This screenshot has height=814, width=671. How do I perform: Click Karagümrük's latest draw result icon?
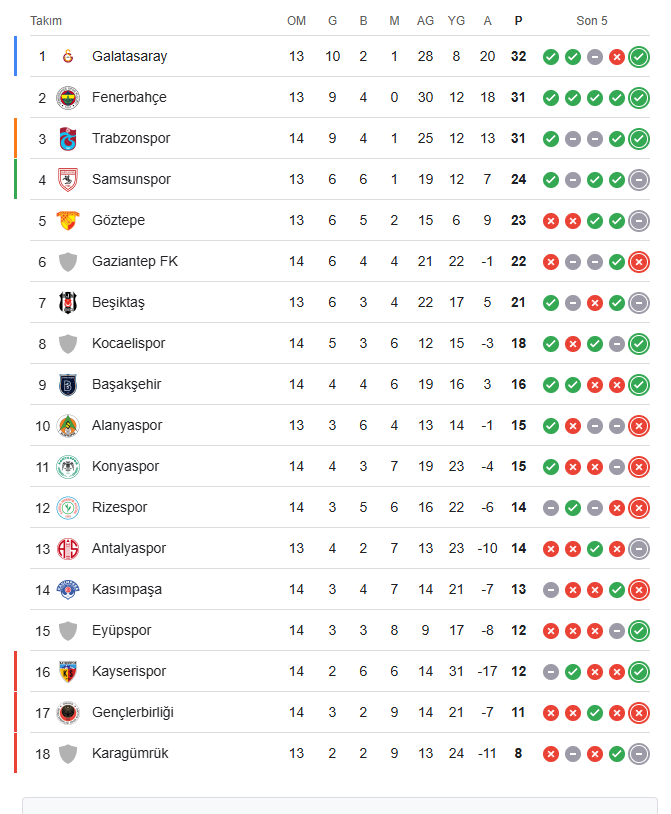[x=639, y=754]
